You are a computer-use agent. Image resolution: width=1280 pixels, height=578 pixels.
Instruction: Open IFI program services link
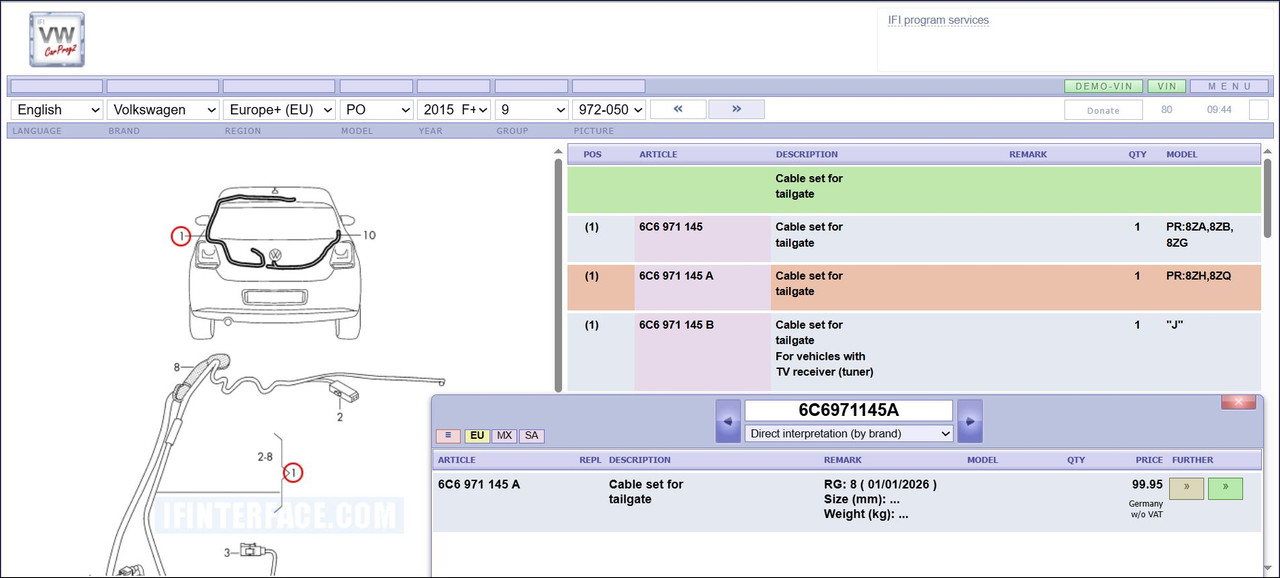(938, 20)
